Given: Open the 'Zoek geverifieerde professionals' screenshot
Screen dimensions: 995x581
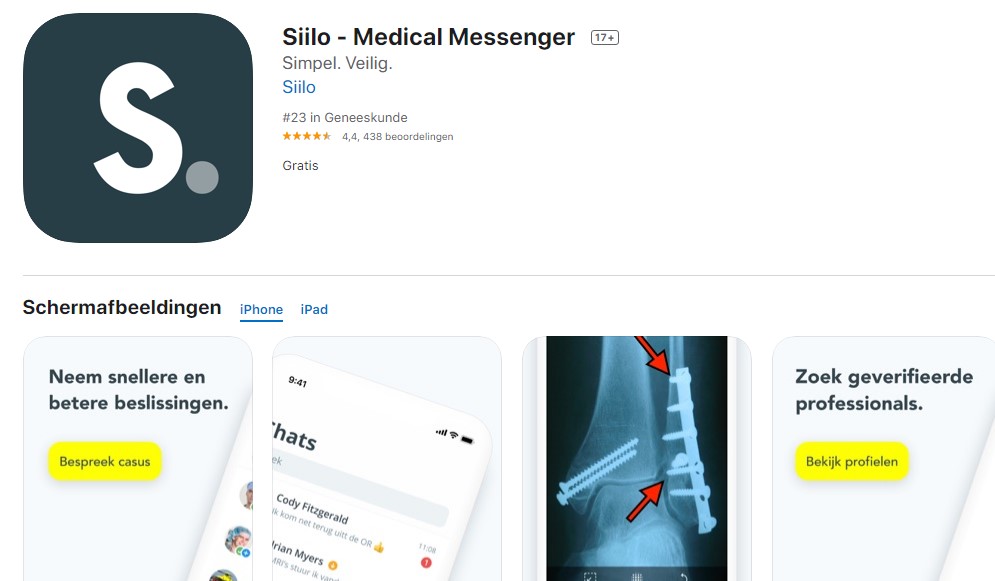Looking at the screenshot, I should click(883, 459).
